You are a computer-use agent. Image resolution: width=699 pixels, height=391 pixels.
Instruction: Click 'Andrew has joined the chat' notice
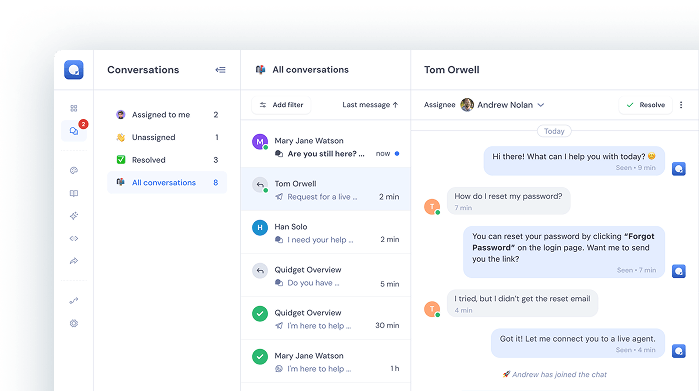tap(555, 375)
